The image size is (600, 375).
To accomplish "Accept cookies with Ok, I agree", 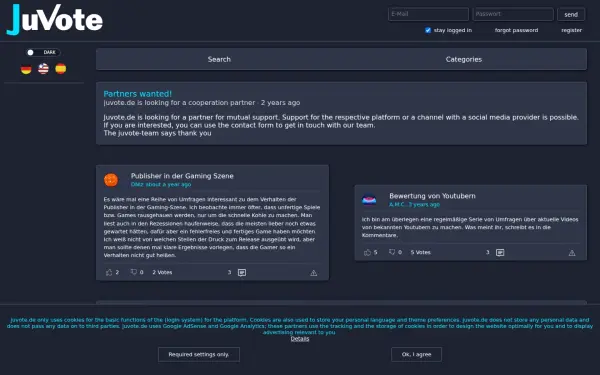I will coord(416,354).
